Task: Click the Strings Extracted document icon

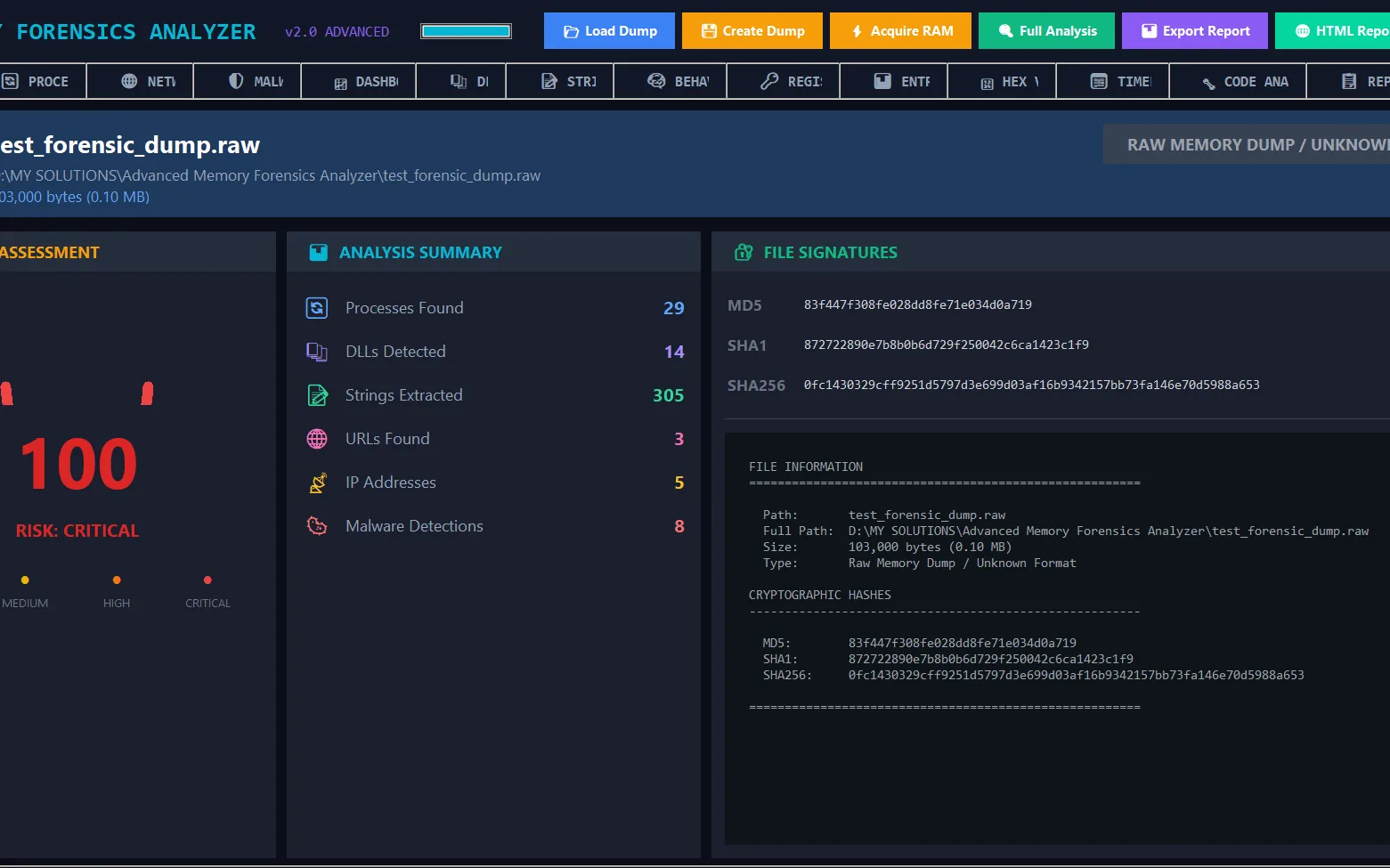Action: [x=317, y=395]
